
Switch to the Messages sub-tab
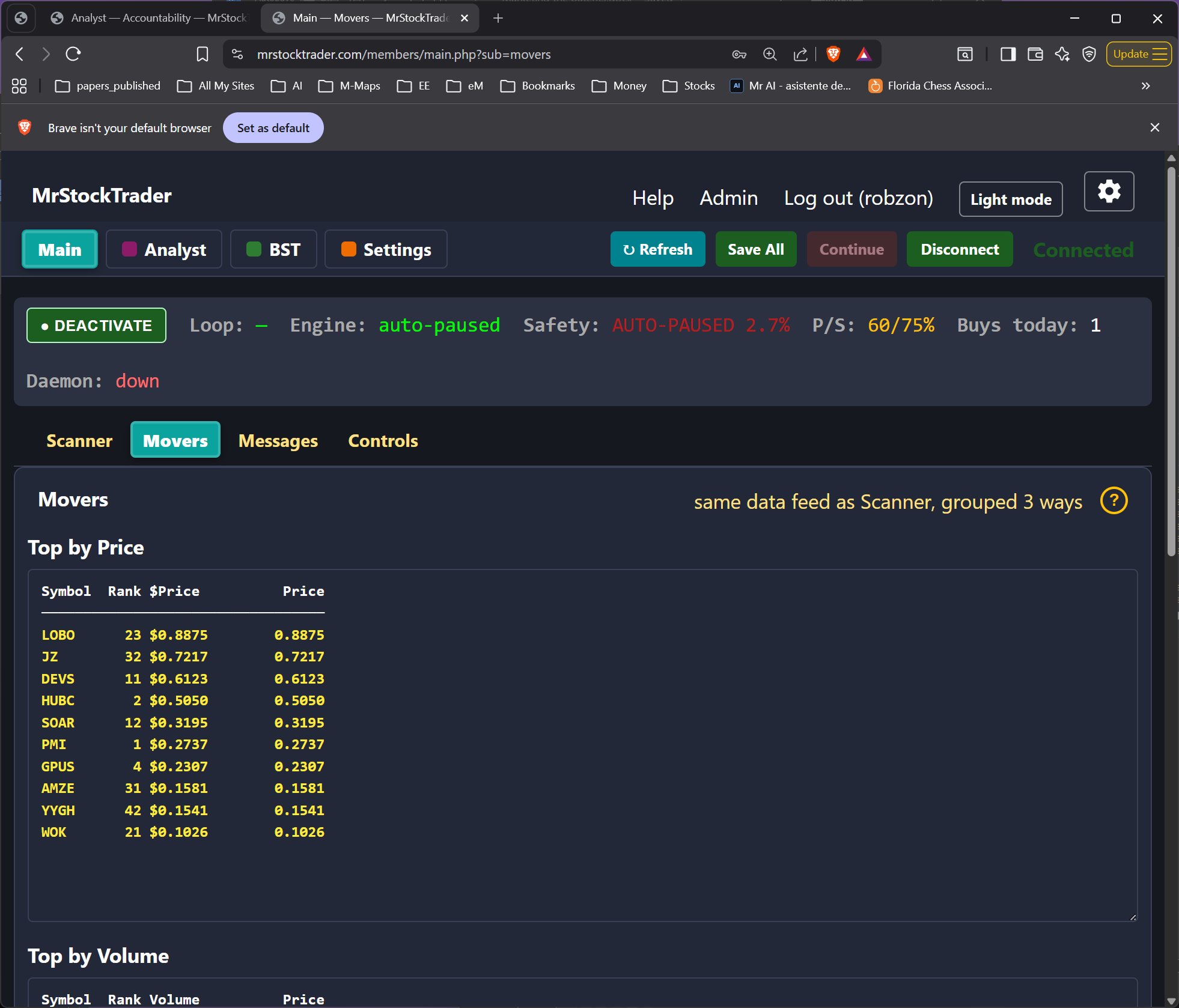pyautogui.click(x=278, y=440)
